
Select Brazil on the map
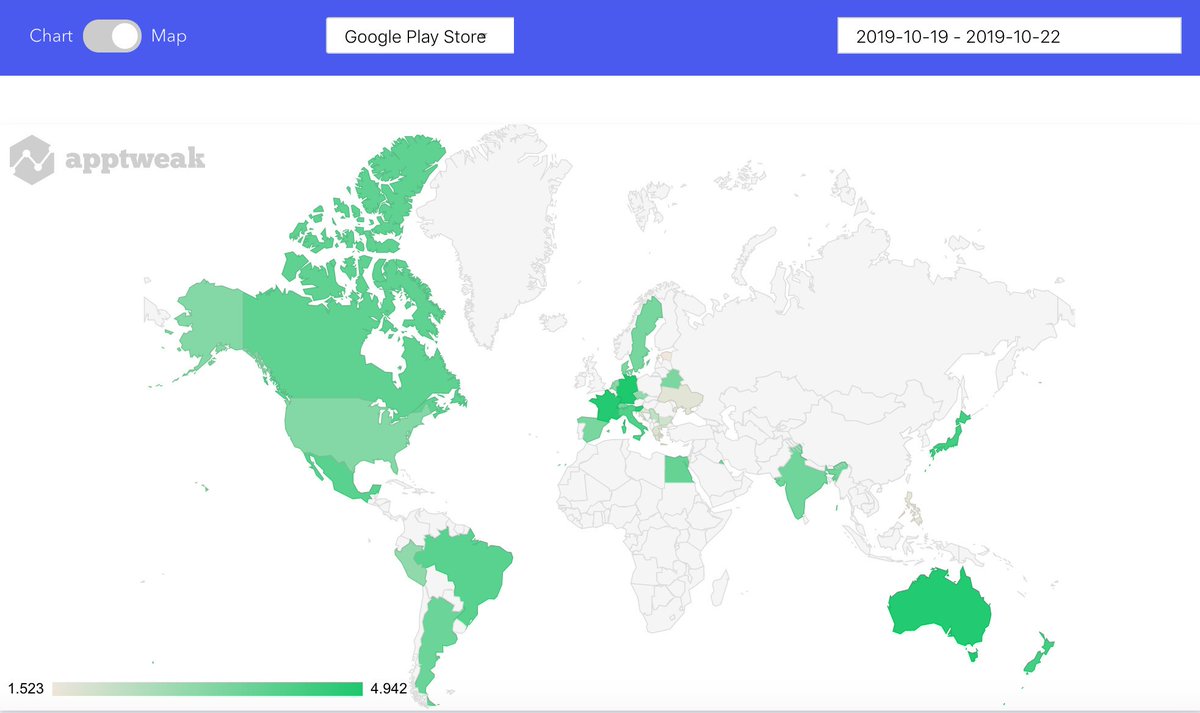472,570
